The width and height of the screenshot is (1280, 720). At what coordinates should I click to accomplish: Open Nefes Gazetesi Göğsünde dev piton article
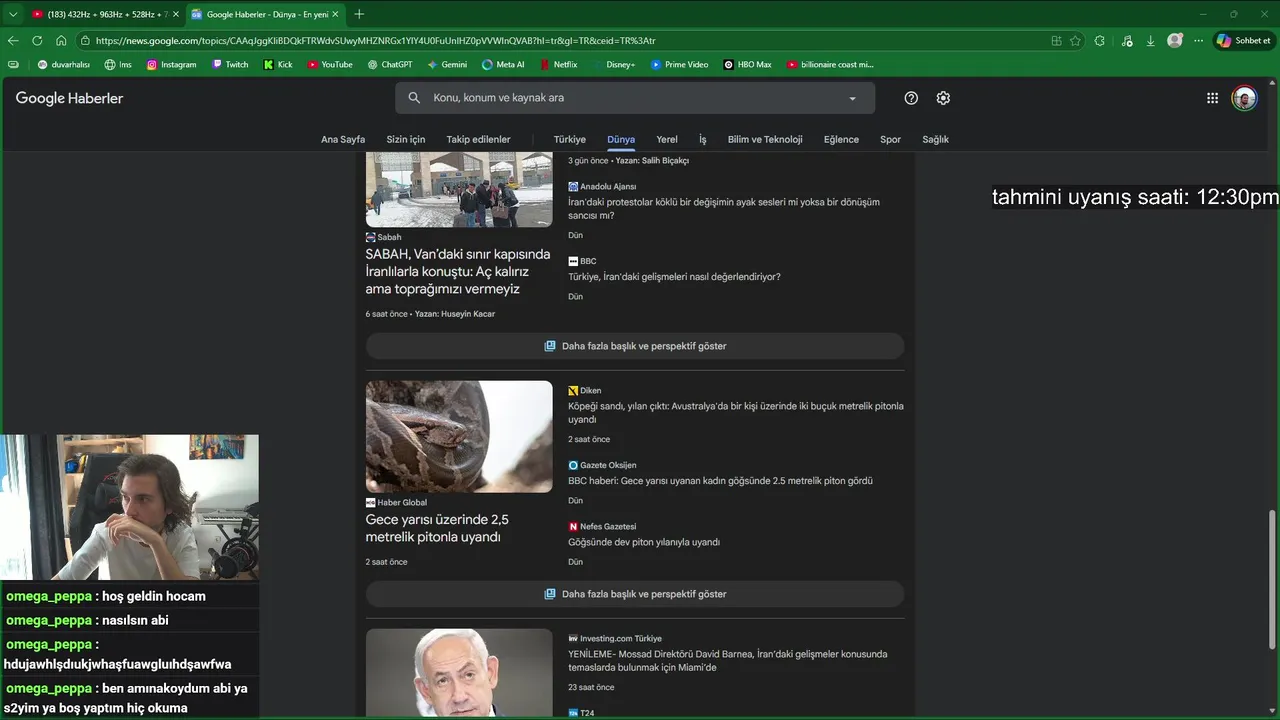[x=644, y=542]
